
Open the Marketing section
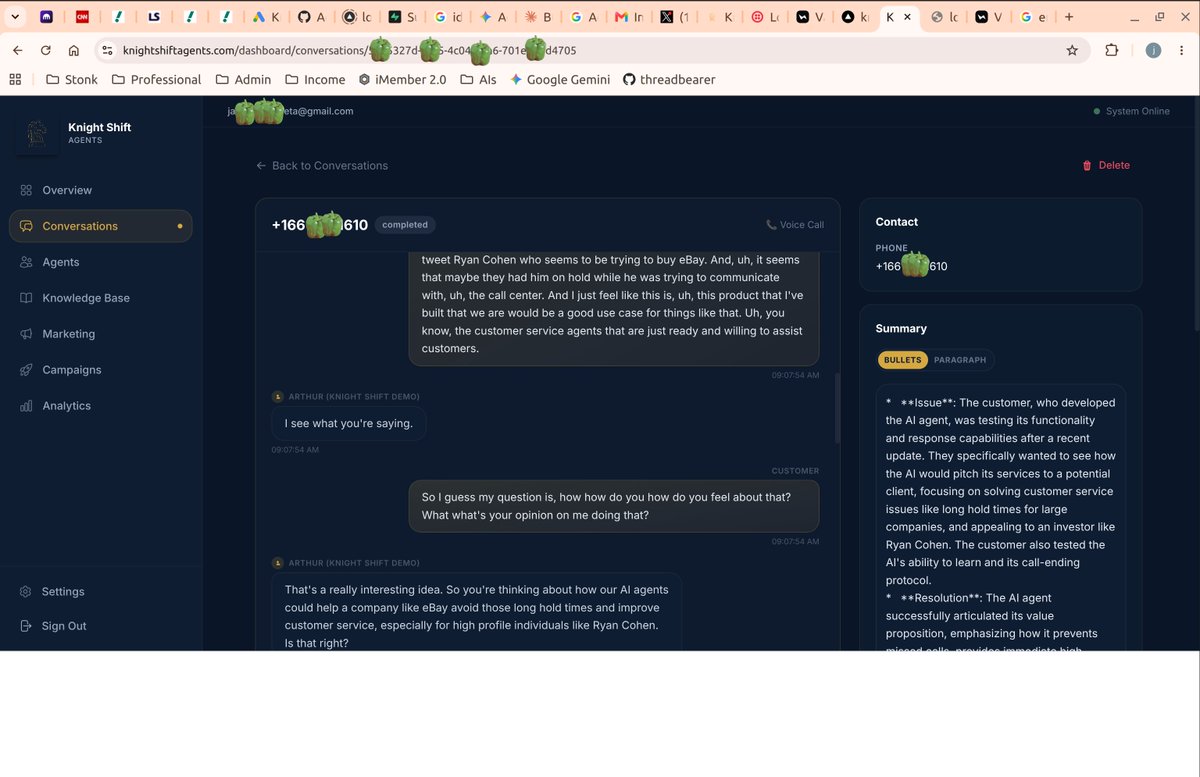[x=100, y=334]
